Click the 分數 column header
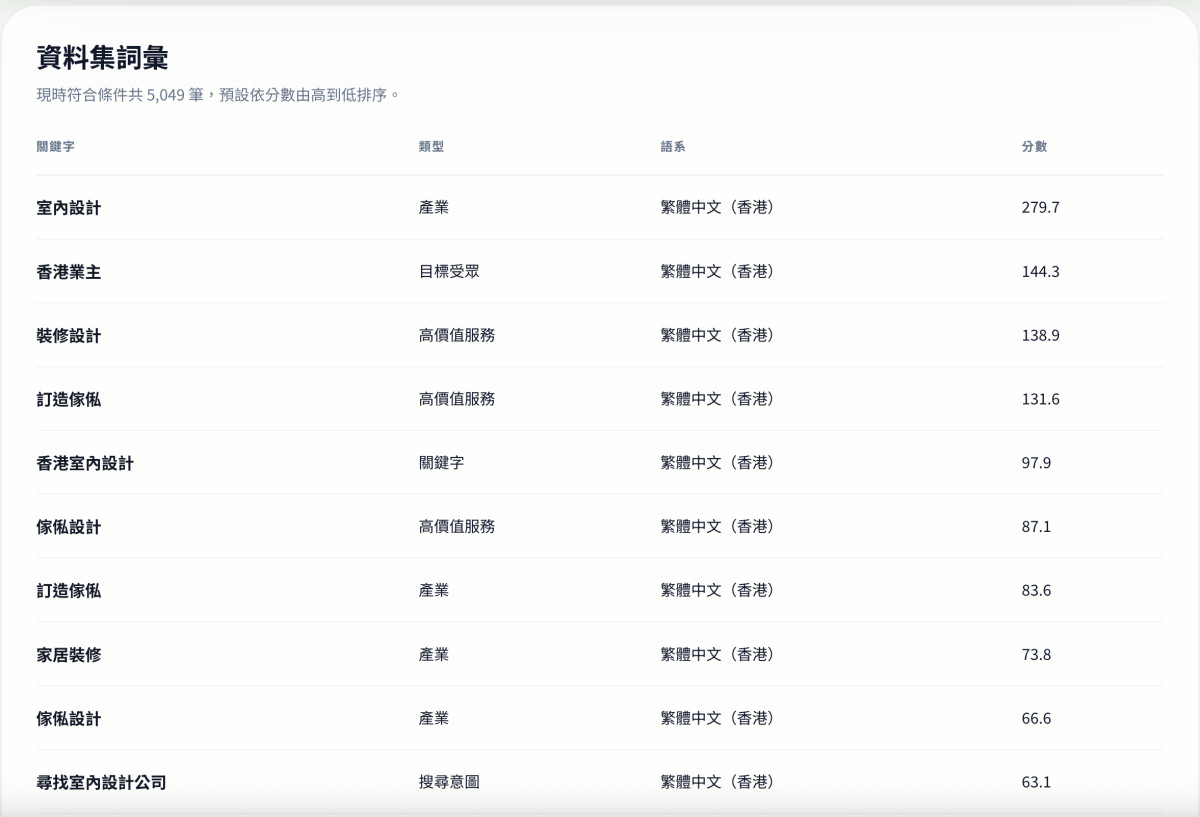Viewport: 1200px width, 817px height. click(x=1034, y=146)
